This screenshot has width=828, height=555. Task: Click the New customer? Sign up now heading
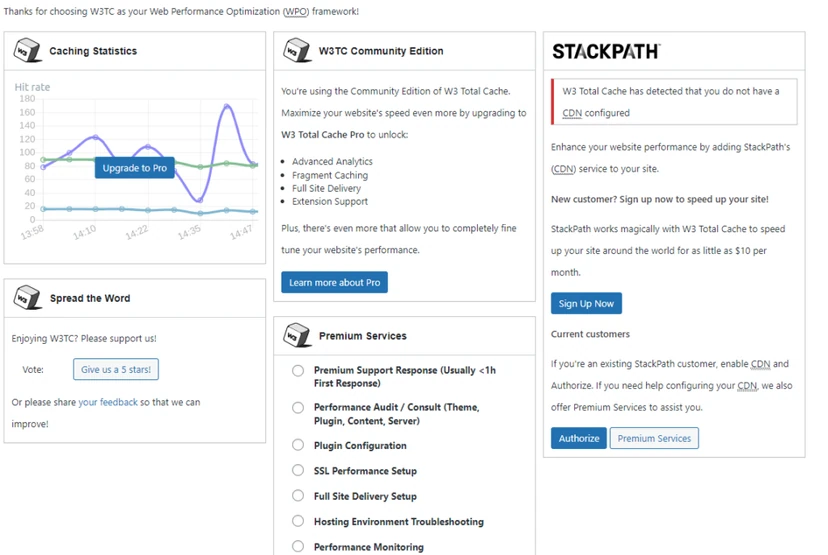(x=660, y=199)
